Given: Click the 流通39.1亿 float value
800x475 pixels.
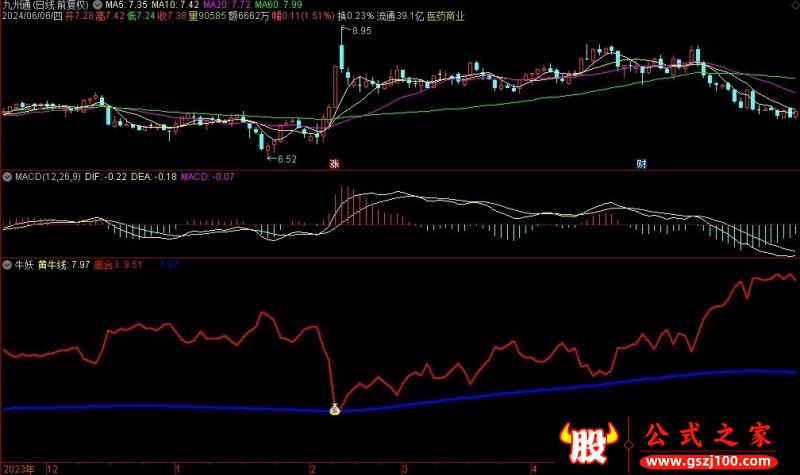Looking at the screenshot, I should tap(401, 16).
